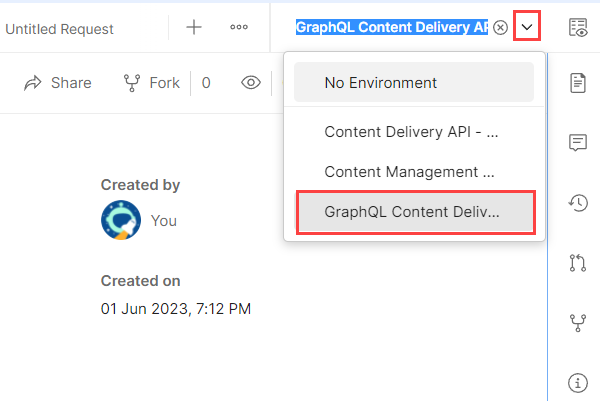600x401 pixels.
Task: Select No Environment option
Action: (x=414, y=82)
